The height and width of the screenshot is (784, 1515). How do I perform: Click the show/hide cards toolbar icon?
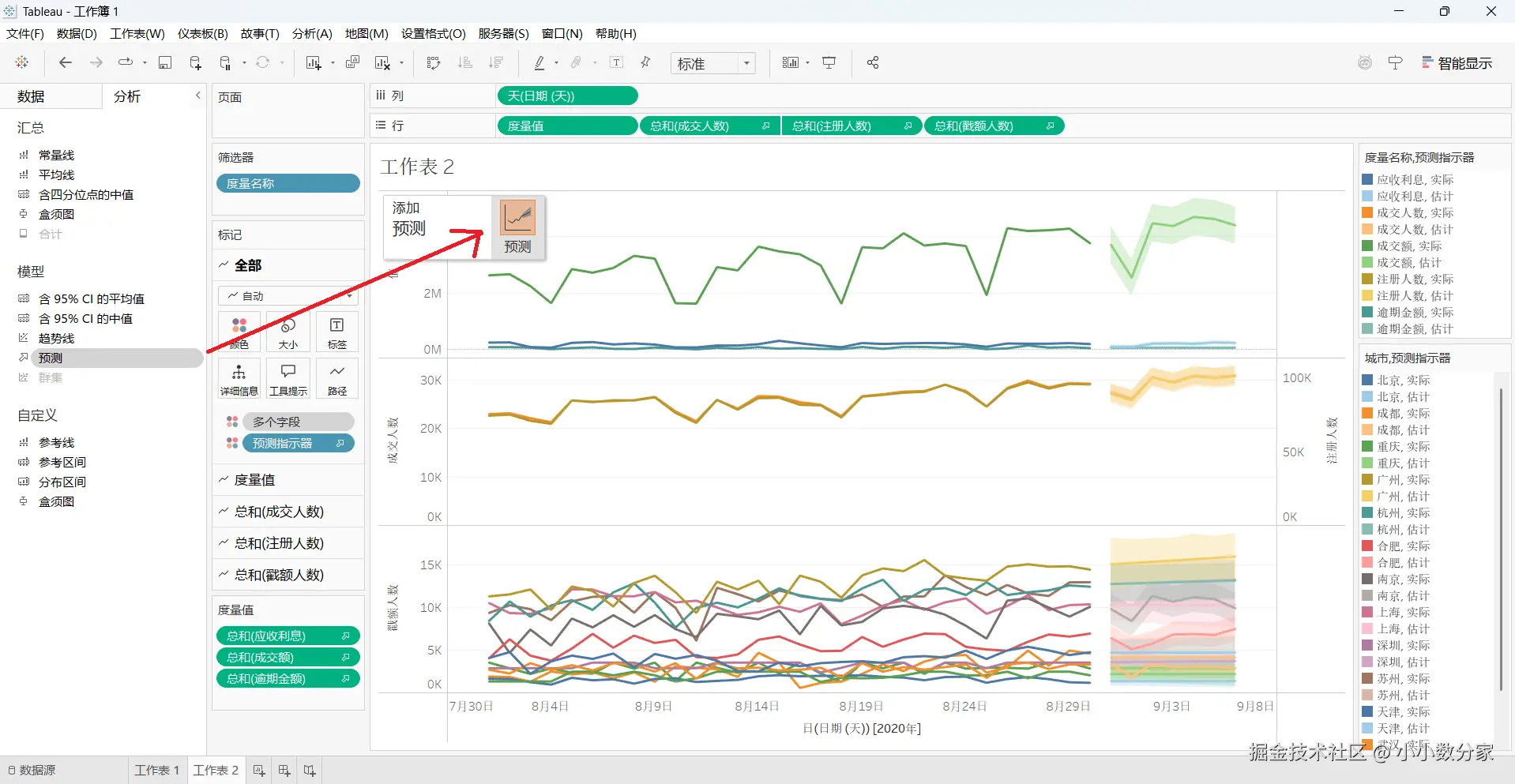click(x=790, y=62)
